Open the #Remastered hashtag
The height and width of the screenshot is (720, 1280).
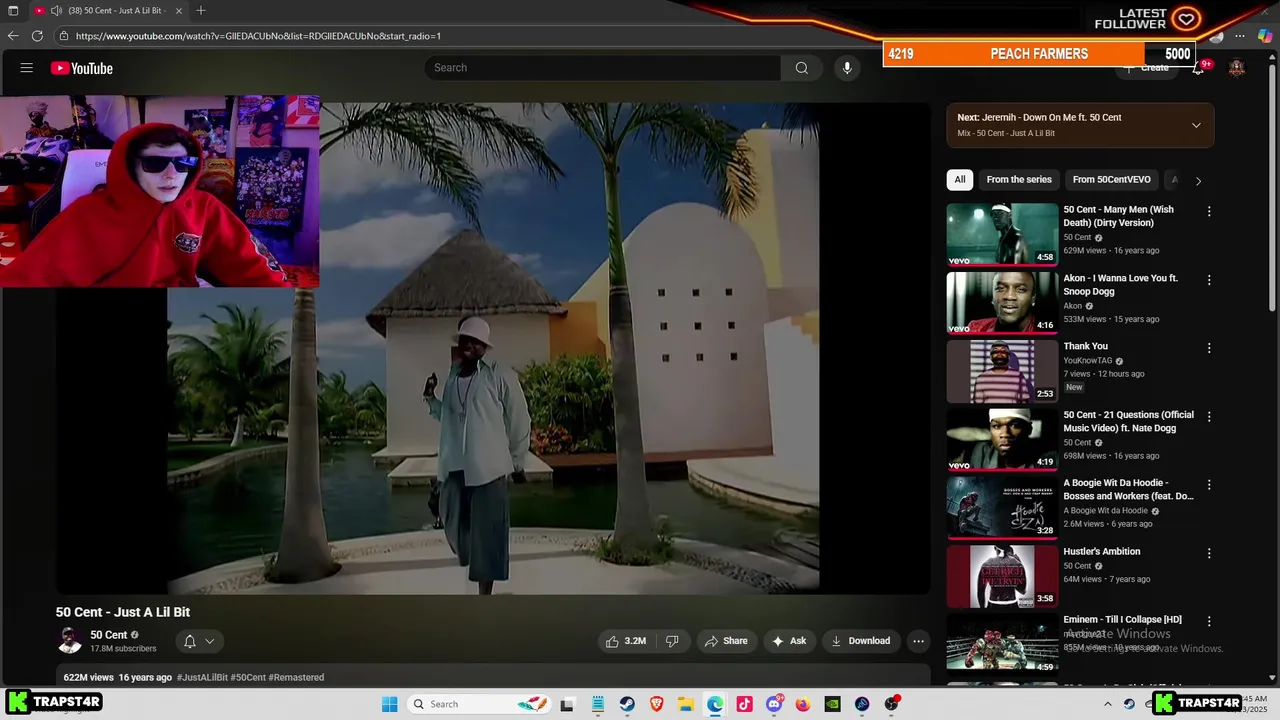coord(296,677)
